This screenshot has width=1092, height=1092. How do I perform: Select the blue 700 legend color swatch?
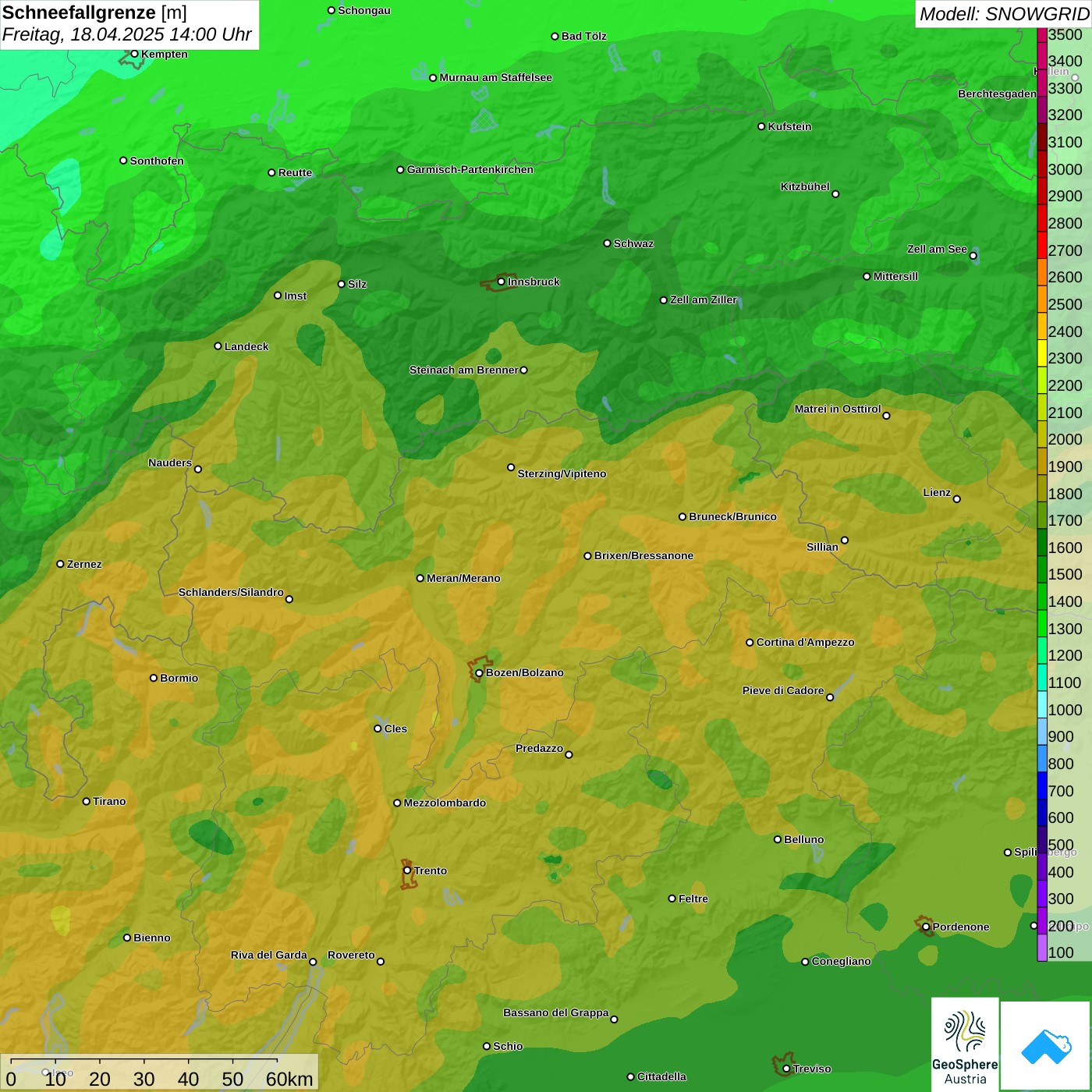click(1042, 785)
